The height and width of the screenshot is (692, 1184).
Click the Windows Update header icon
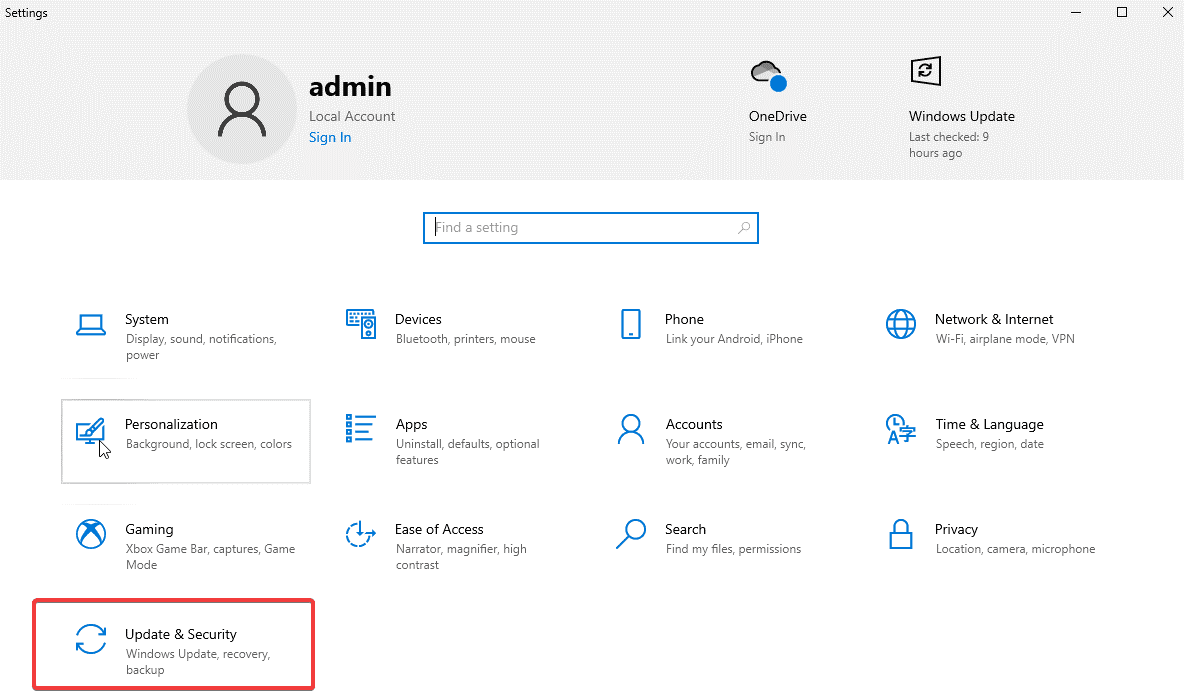click(x=925, y=71)
